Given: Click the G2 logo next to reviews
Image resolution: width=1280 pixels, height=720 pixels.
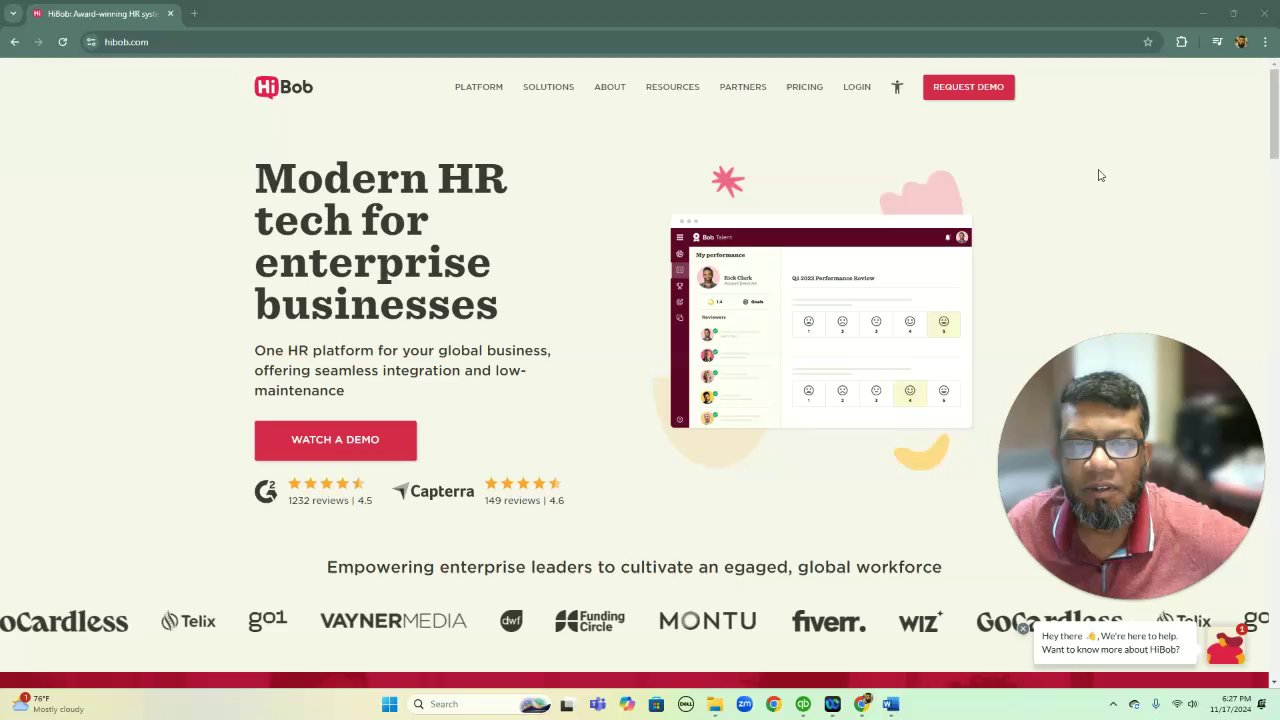Looking at the screenshot, I should click(x=266, y=491).
